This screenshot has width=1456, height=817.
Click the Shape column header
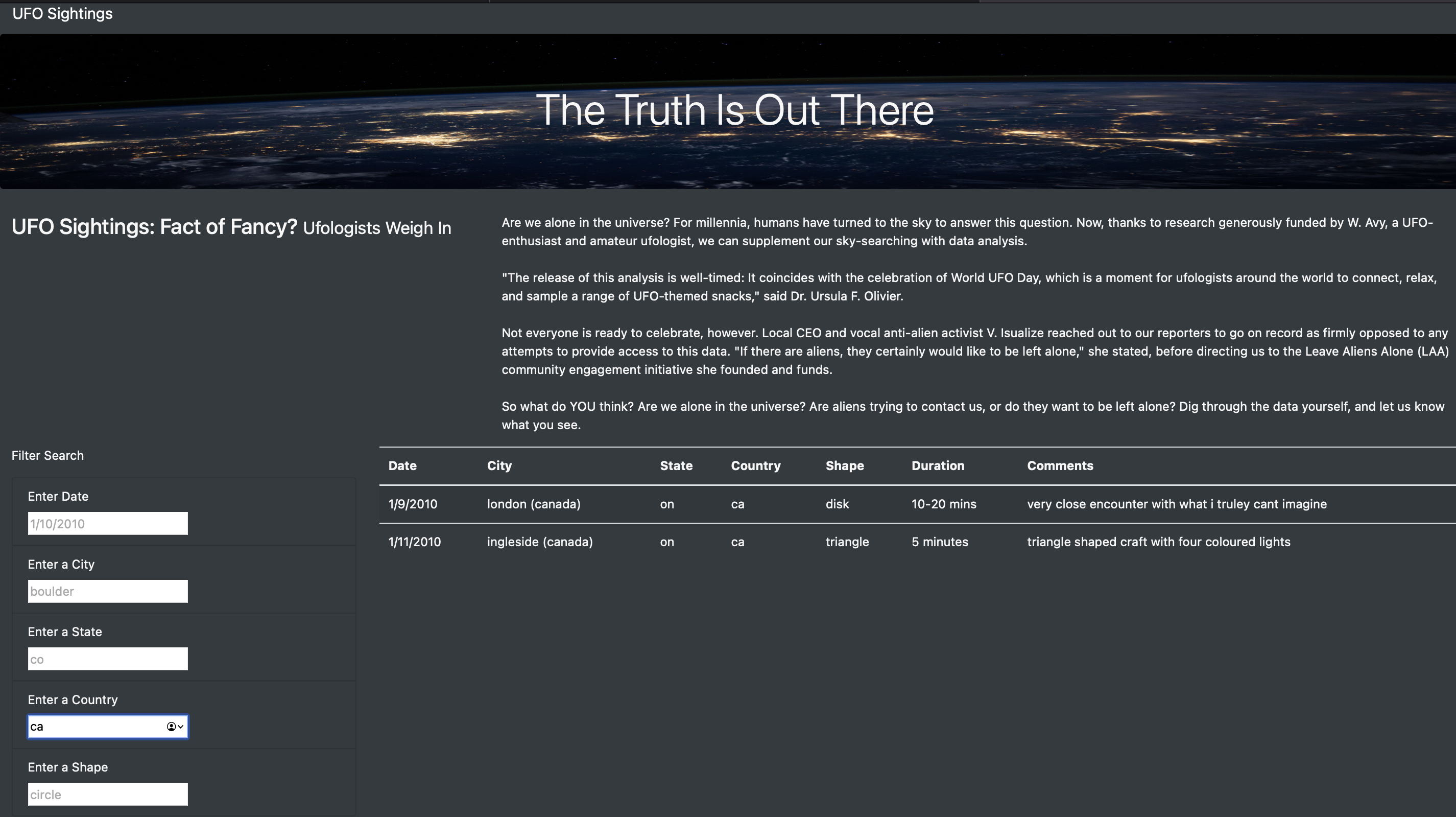click(x=844, y=465)
